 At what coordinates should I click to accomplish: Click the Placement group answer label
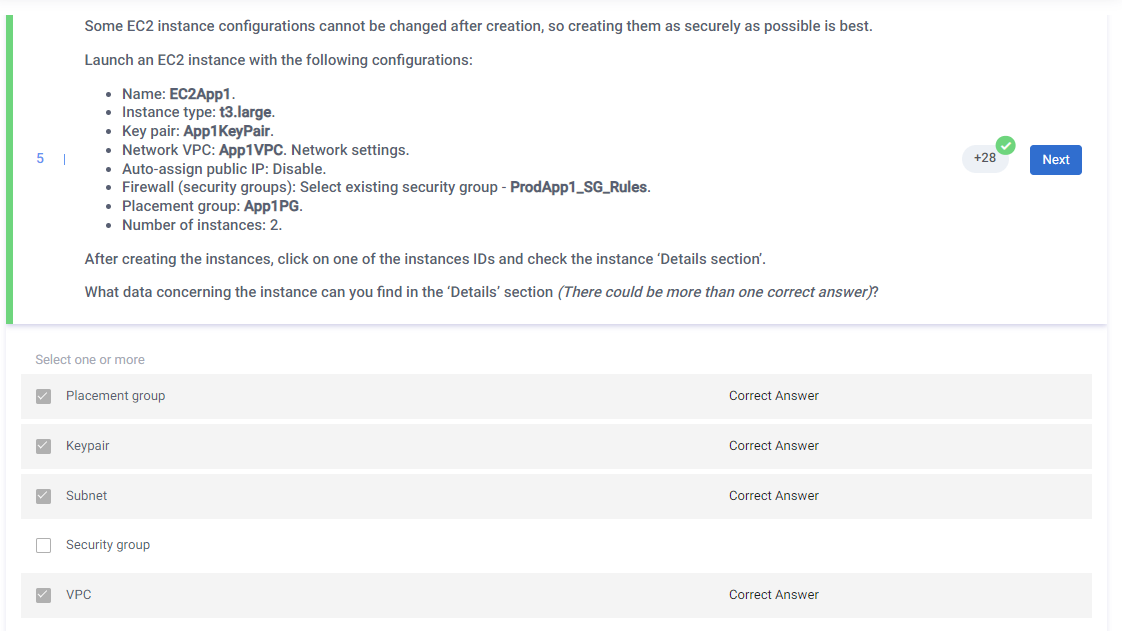115,396
